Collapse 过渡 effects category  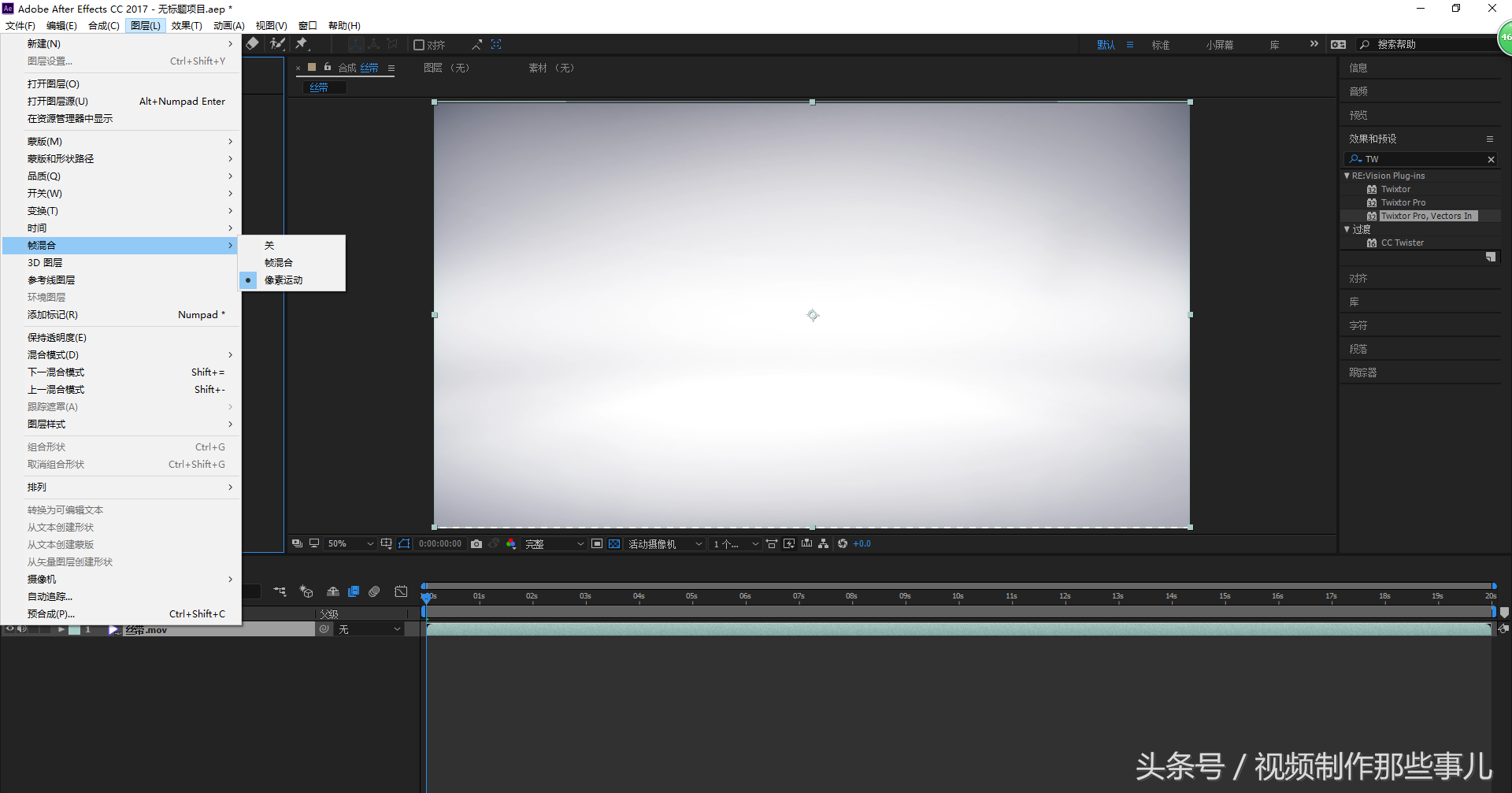tap(1347, 229)
